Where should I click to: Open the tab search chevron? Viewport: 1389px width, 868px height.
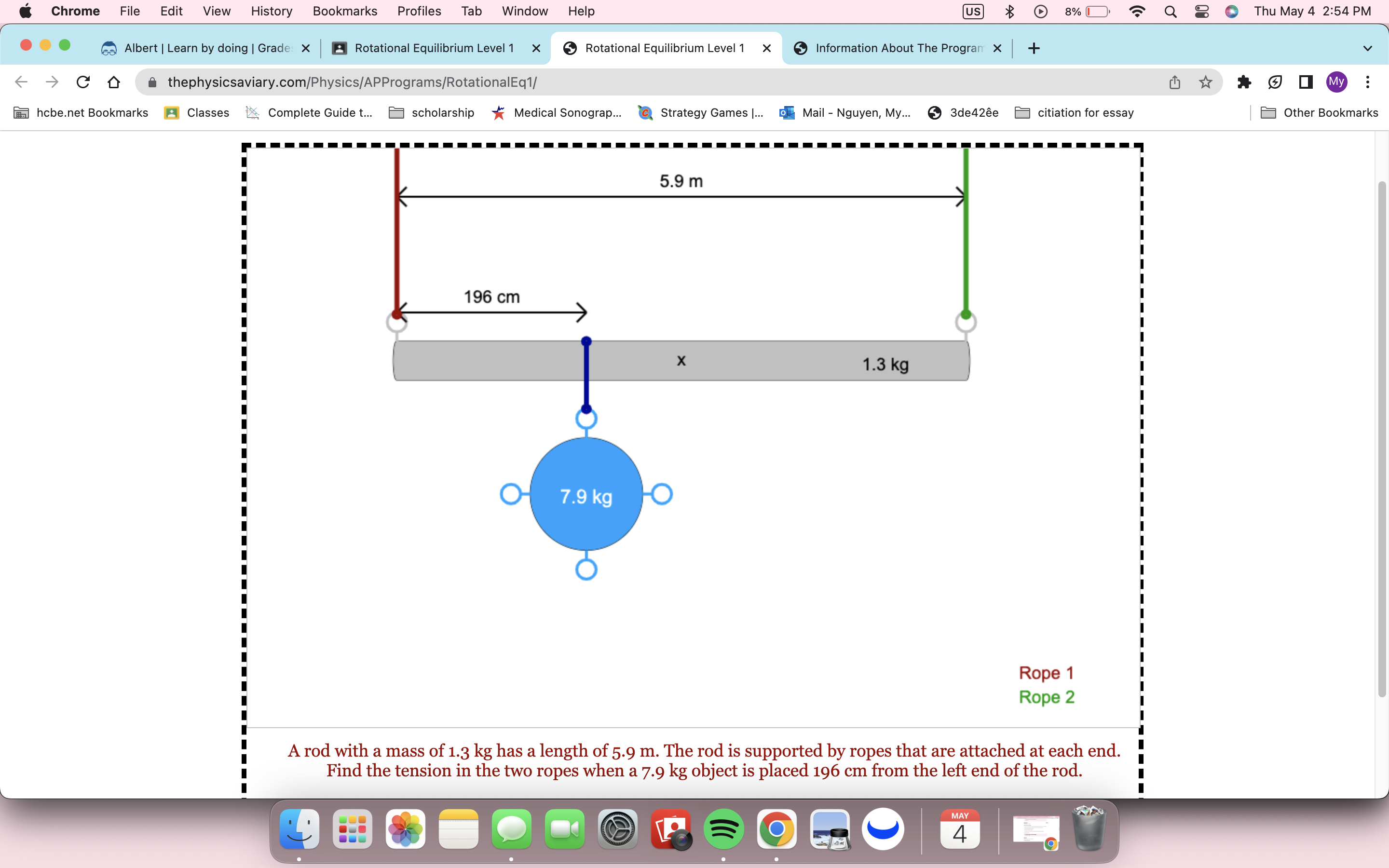coord(1368,48)
